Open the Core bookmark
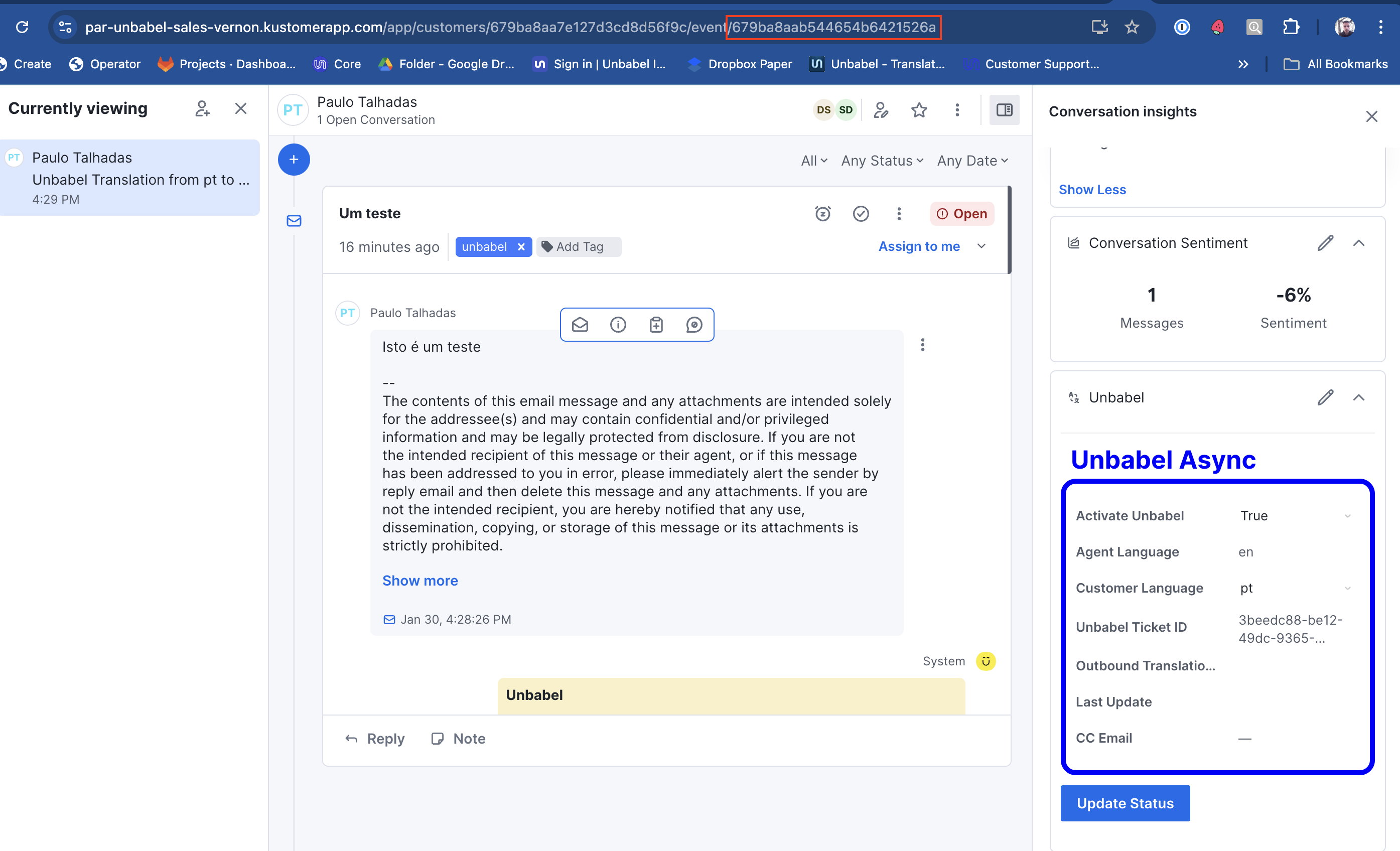This screenshot has width=1400, height=851. pyautogui.click(x=337, y=64)
